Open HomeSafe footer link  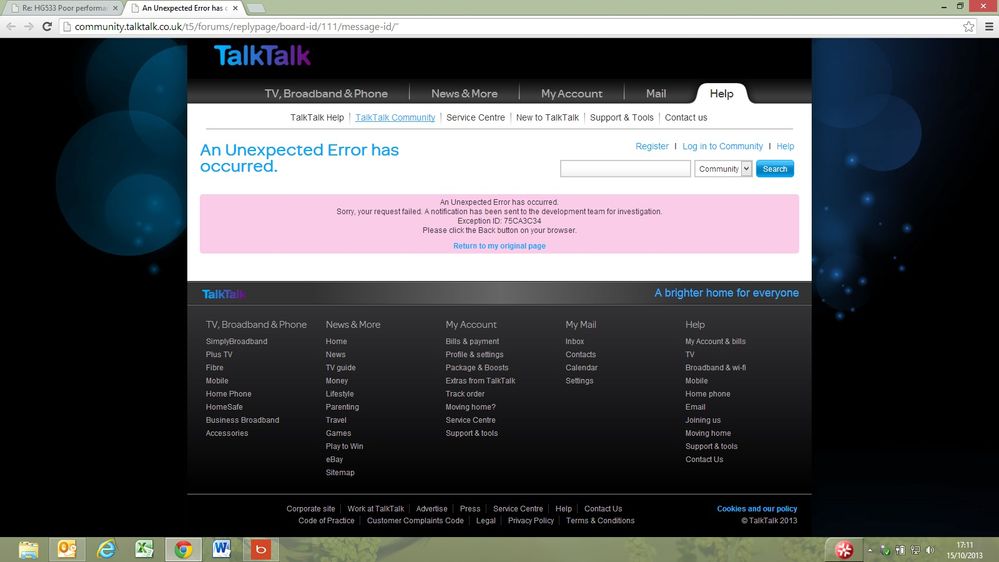pos(224,407)
